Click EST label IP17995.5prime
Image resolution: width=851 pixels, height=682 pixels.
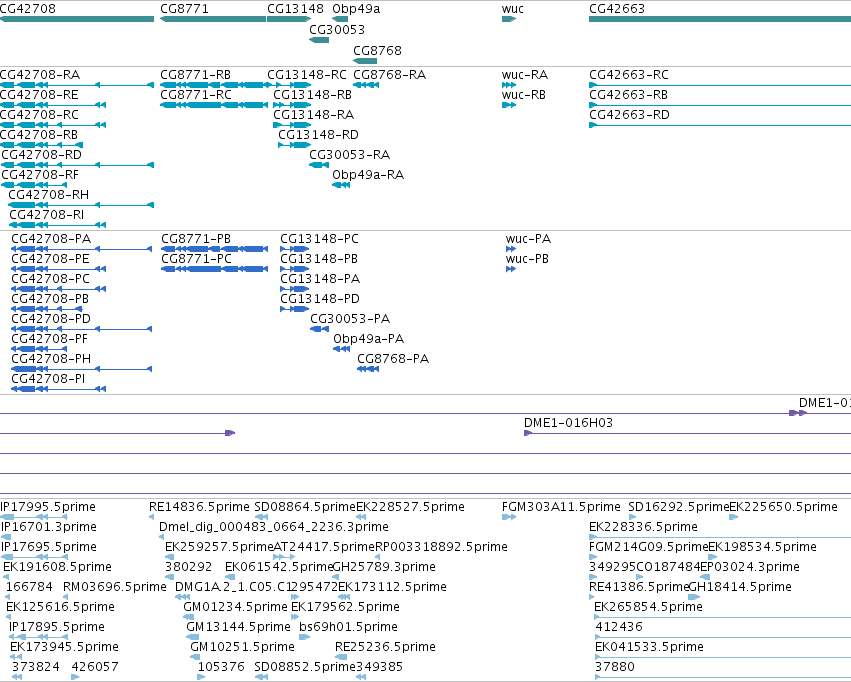point(48,507)
